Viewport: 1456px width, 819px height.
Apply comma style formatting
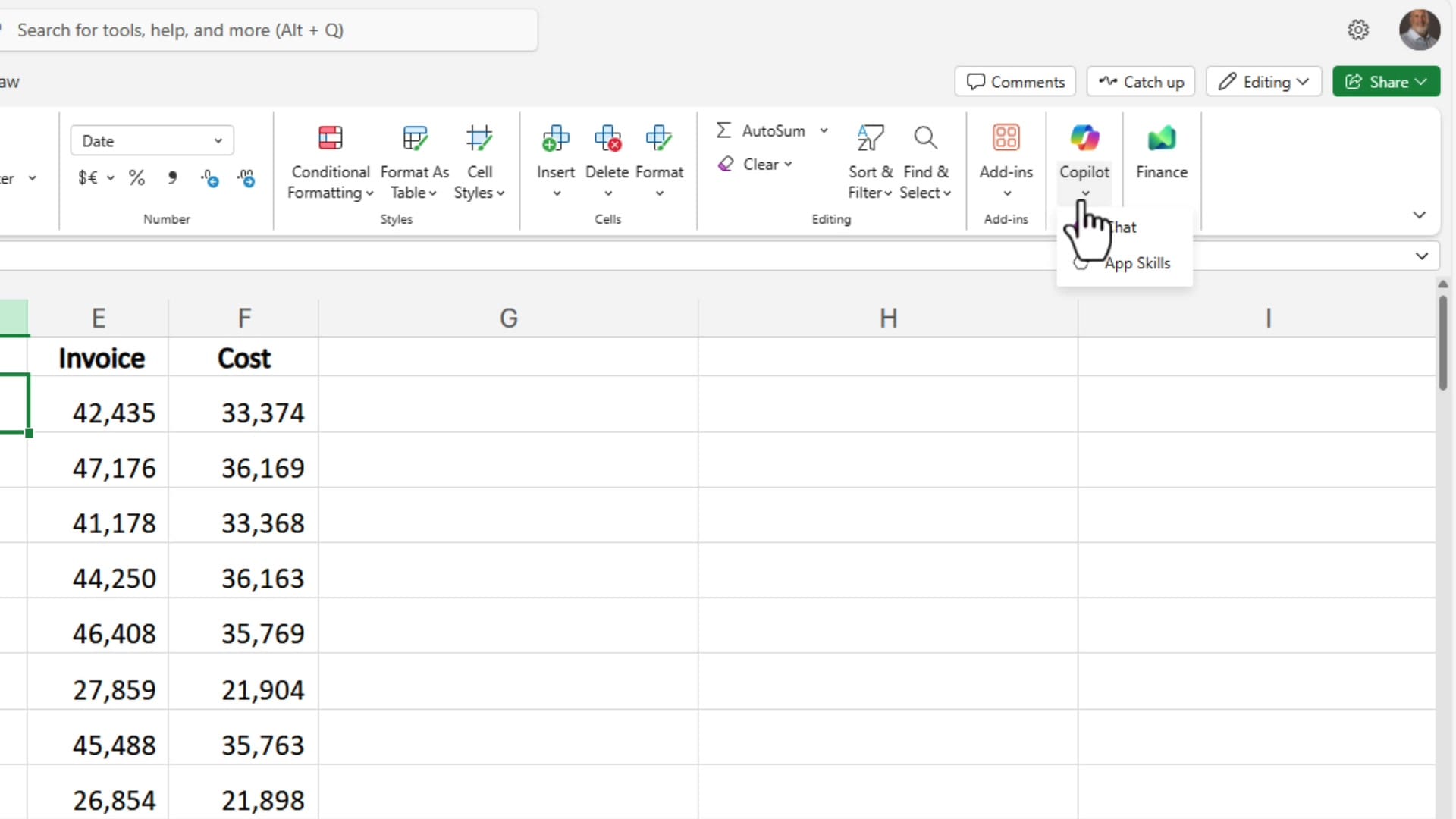pyautogui.click(x=172, y=177)
